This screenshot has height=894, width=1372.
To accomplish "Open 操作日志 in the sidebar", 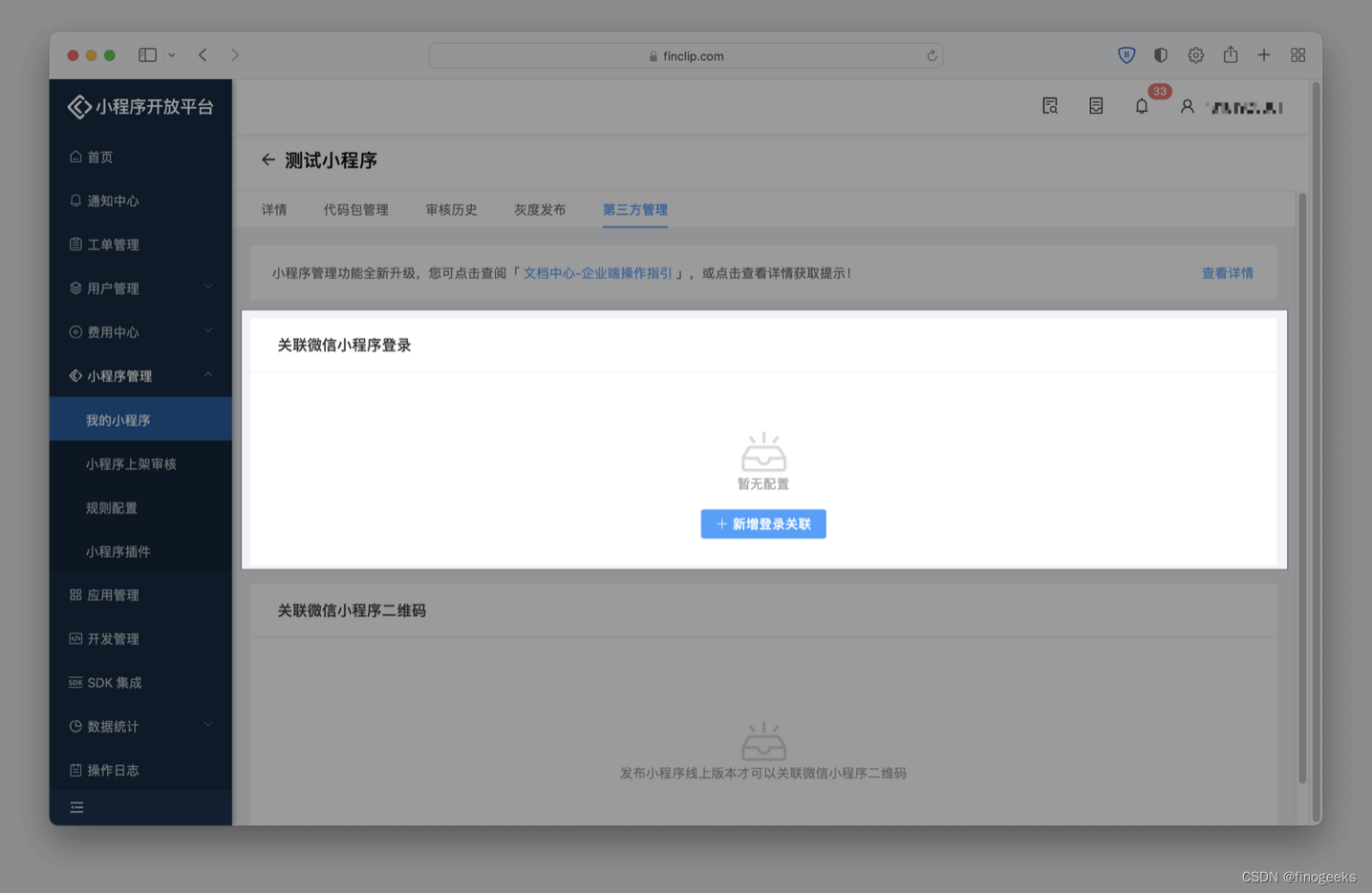I will point(112,769).
